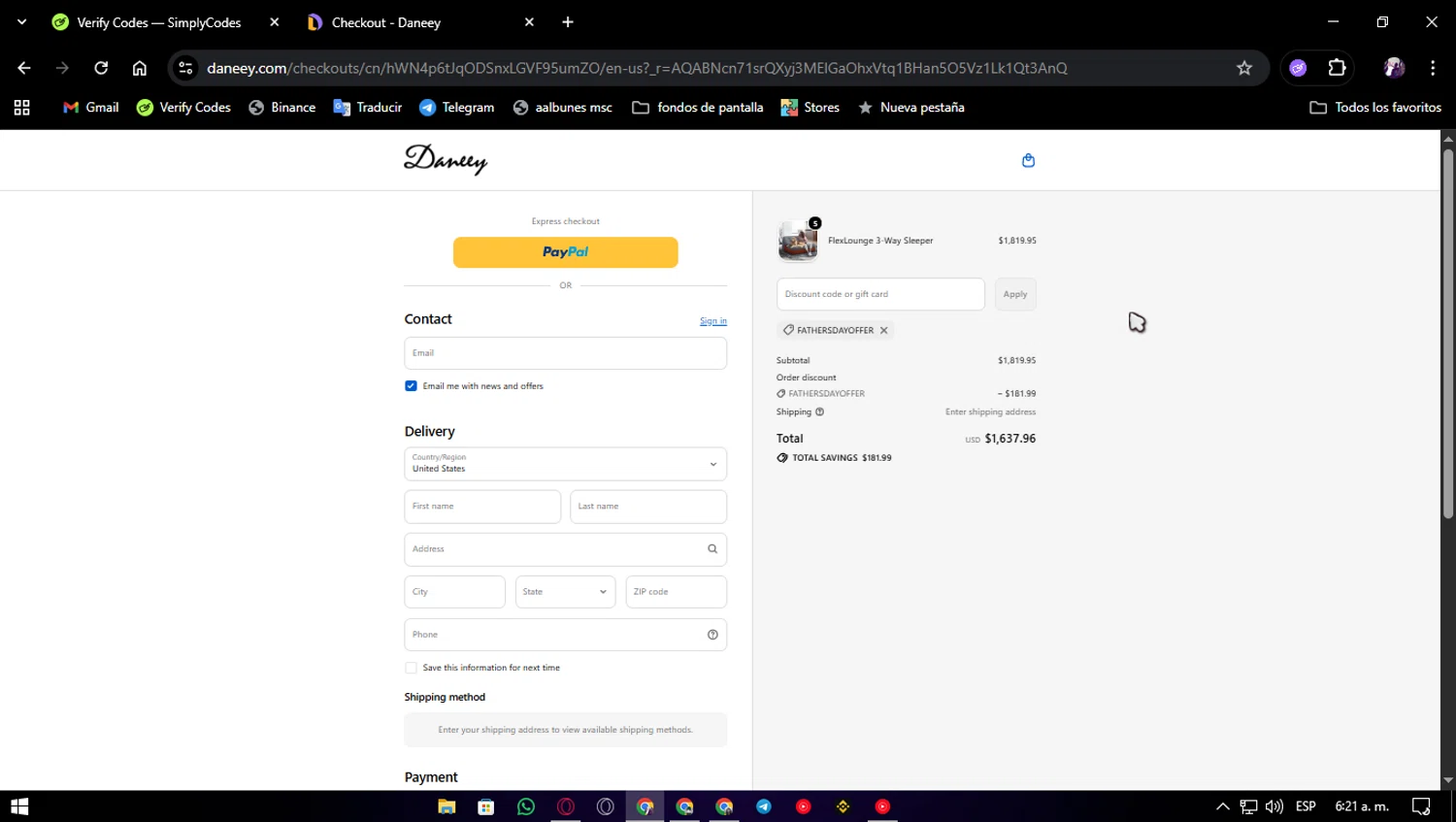The image size is (1456, 822).
Task: Bookmark this page with the star icon
Action: point(1244,68)
